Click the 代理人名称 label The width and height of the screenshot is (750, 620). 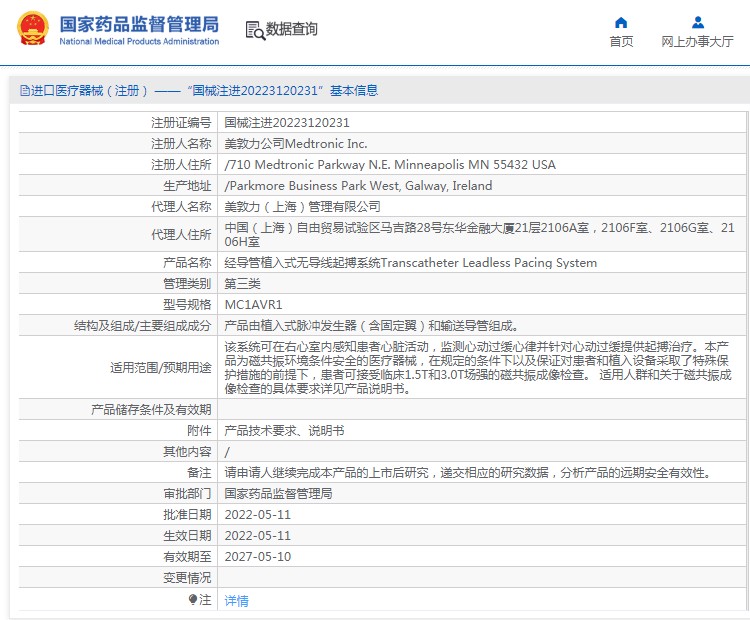tap(181, 207)
